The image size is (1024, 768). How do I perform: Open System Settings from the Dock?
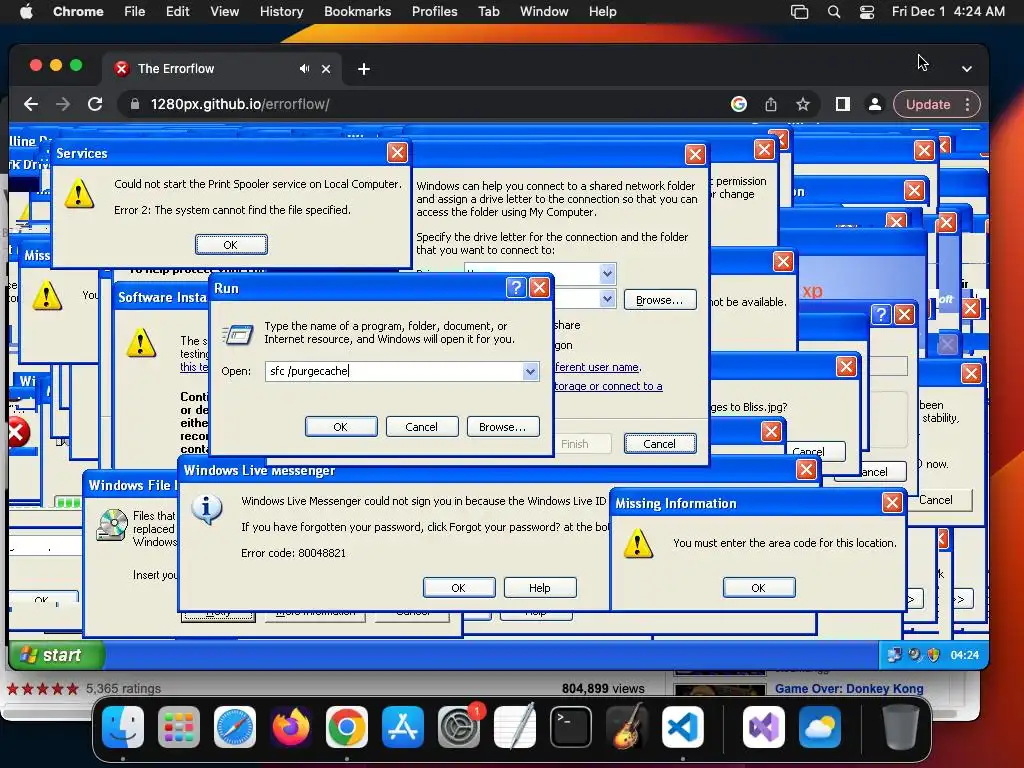coord(458,727)
